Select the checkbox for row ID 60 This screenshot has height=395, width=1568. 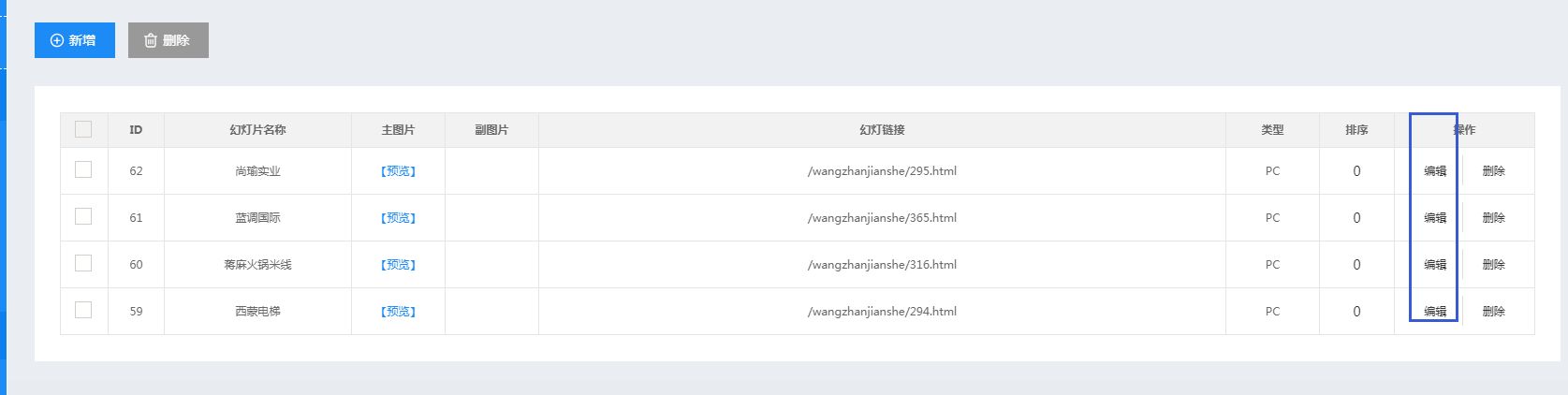pos(83,263)
